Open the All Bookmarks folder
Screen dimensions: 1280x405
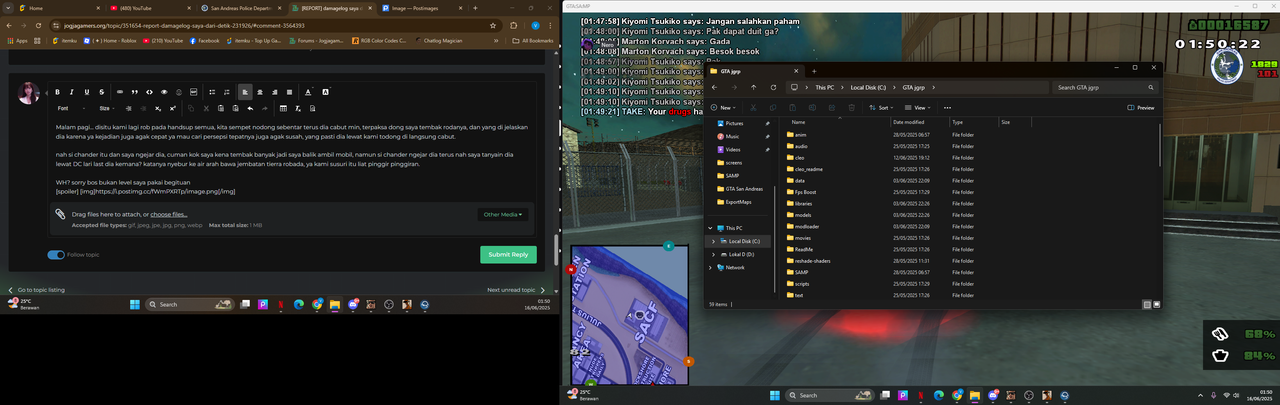pos(532,41)
